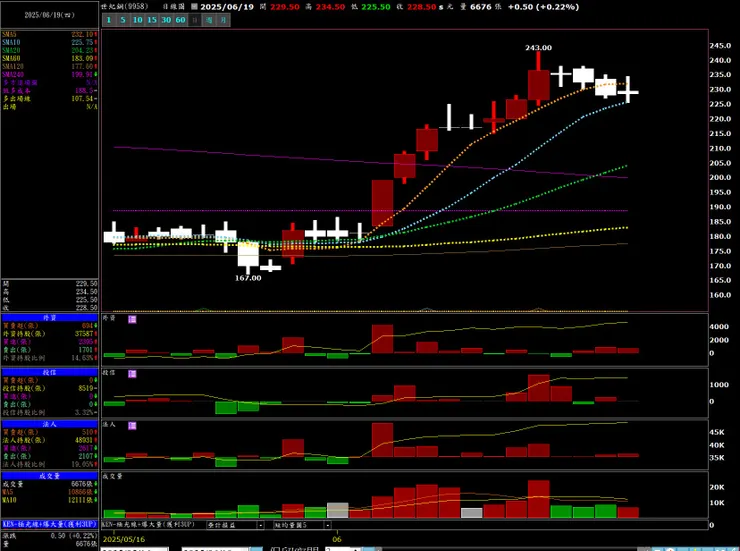Image resolution: width=740 pixels, height=551 pixels.
Task: Click the 外資 blue panel header
Action: pos(50,318)
